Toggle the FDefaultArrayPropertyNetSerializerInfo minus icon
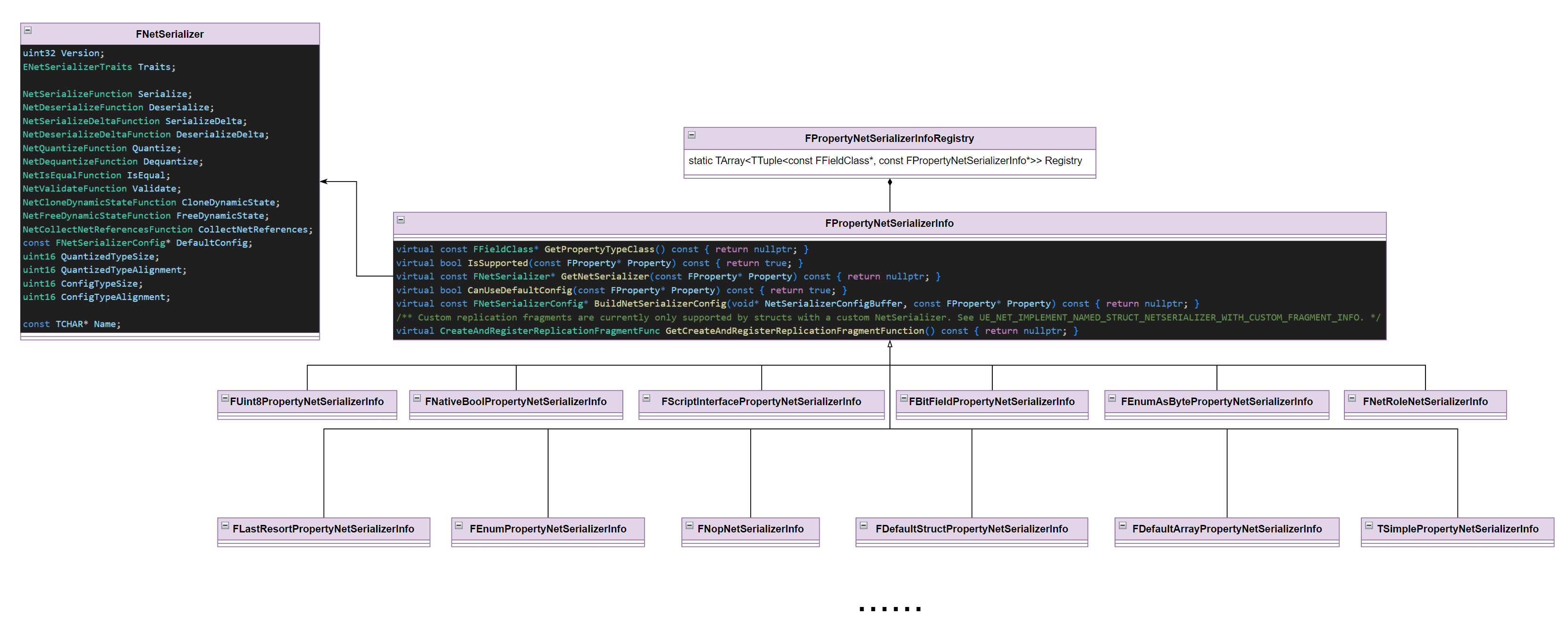 (x=1123, y=526)
